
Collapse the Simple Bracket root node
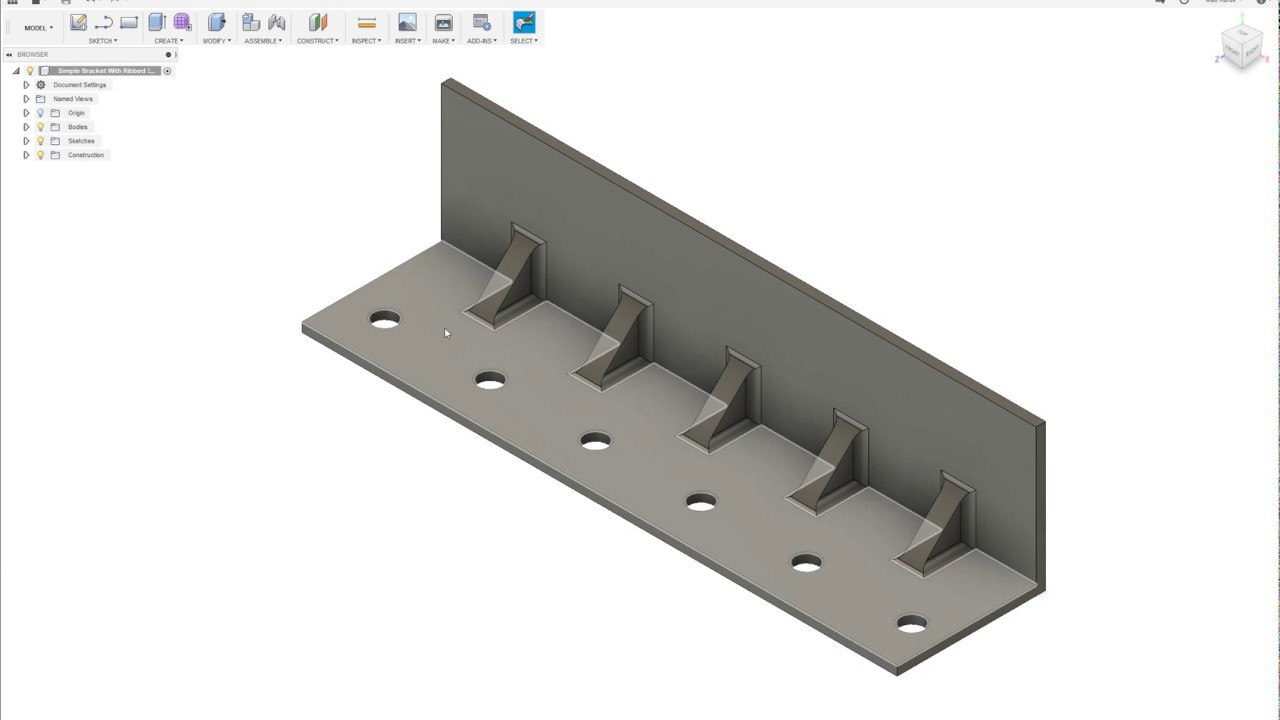click(x=16, y=71)
